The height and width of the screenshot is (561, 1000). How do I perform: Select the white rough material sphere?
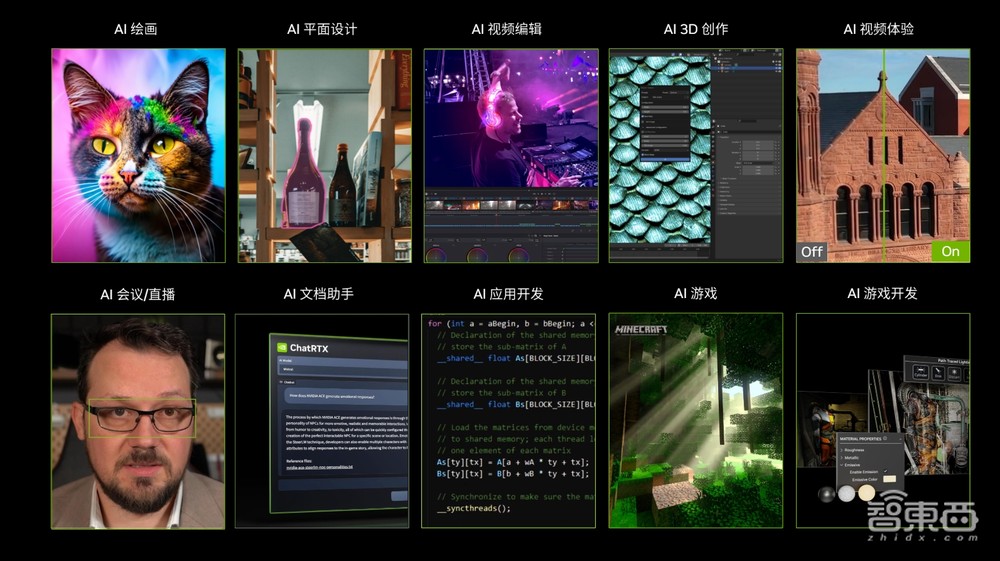pos(846,493)
